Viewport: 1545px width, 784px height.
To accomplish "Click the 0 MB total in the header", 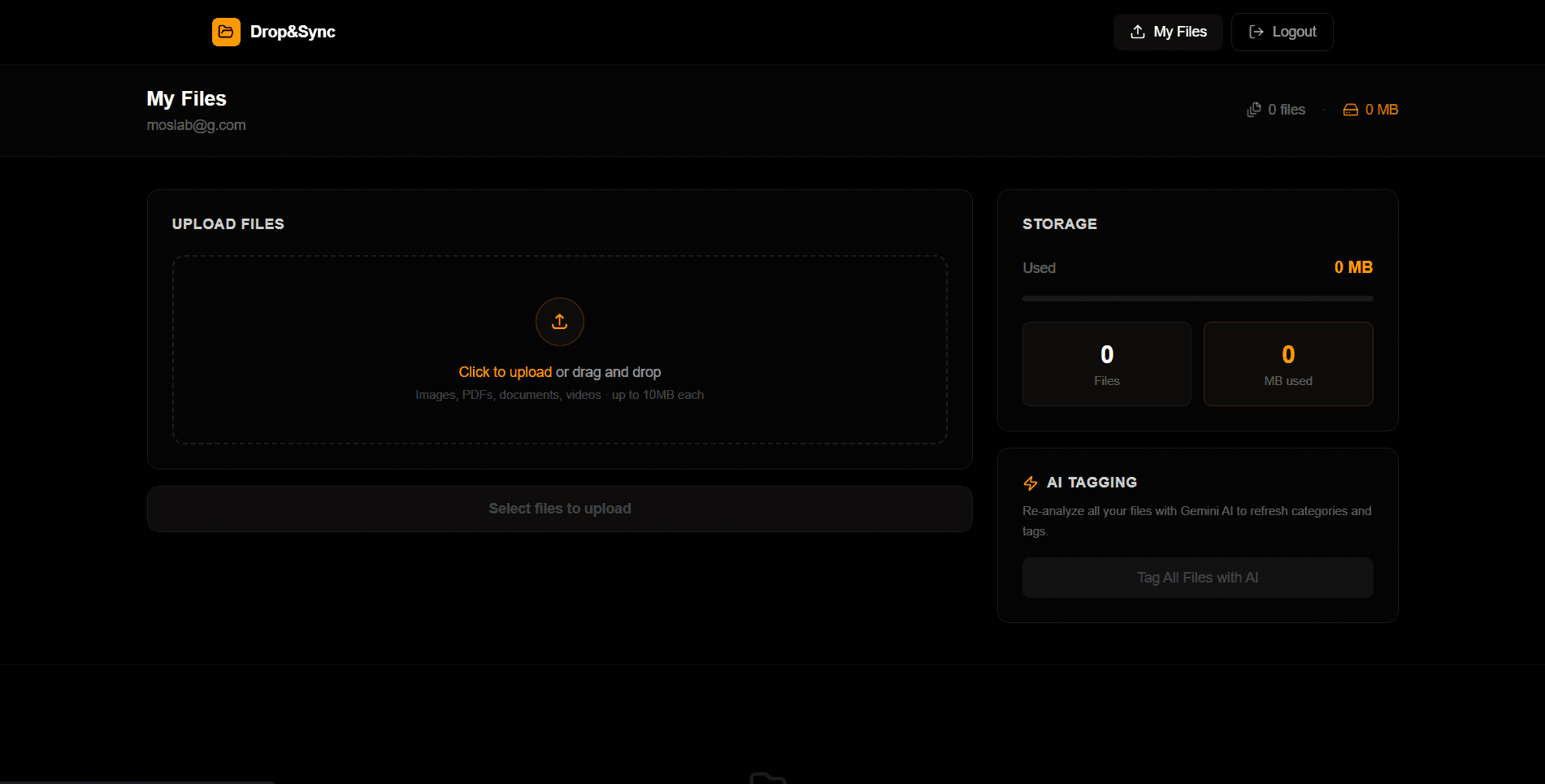I will [x=1381, y=109].
